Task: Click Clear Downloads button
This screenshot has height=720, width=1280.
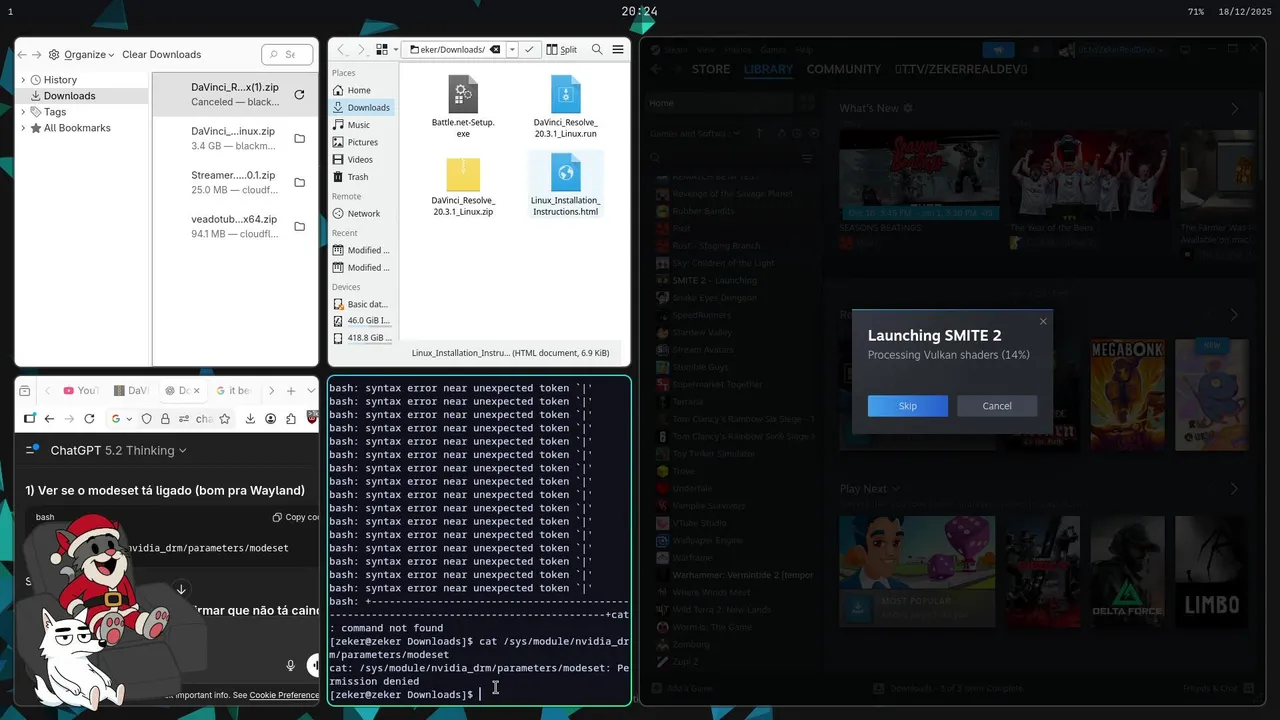Action: [161, 55]
